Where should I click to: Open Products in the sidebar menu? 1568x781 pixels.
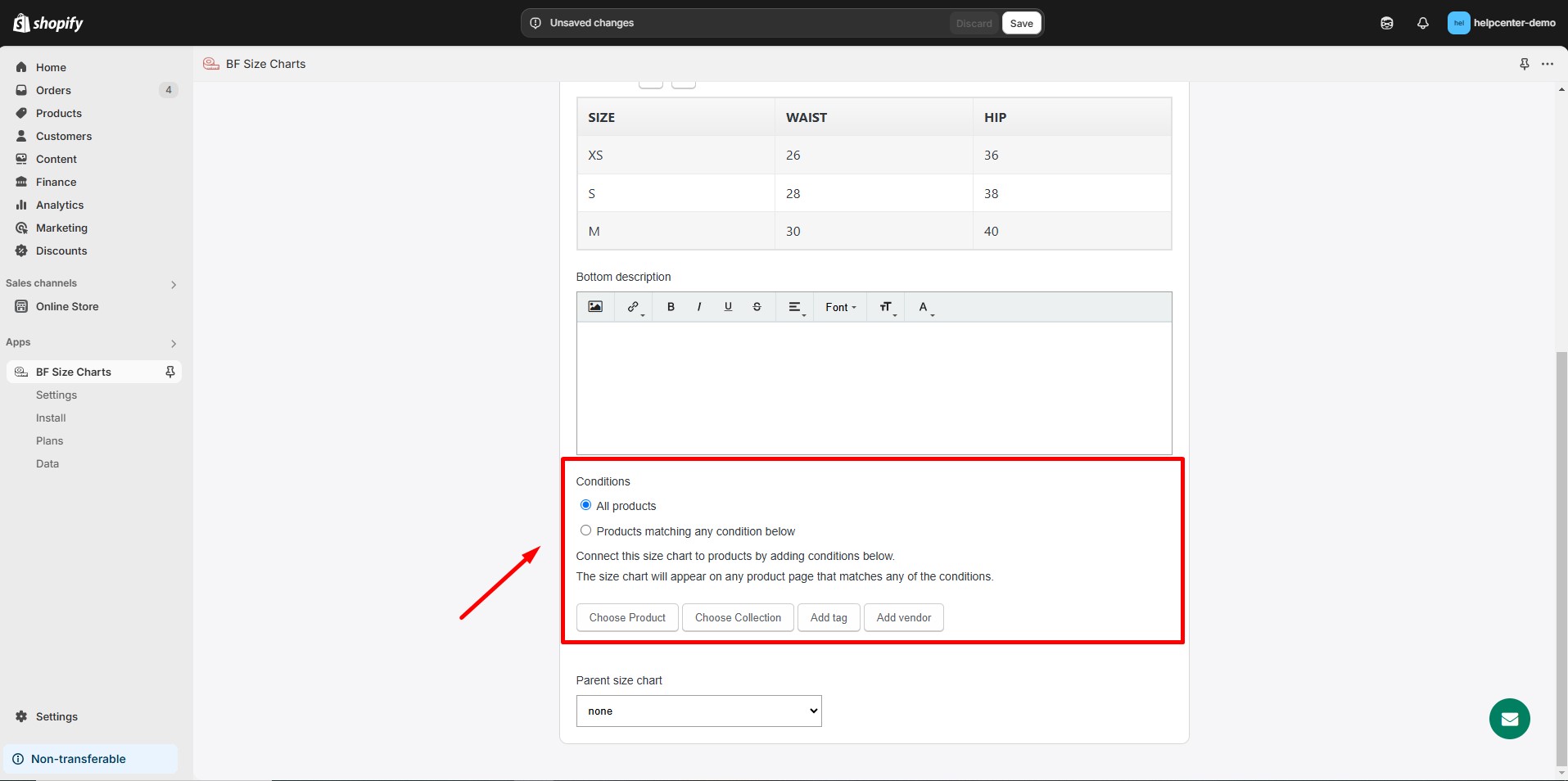tap(59, 113)
